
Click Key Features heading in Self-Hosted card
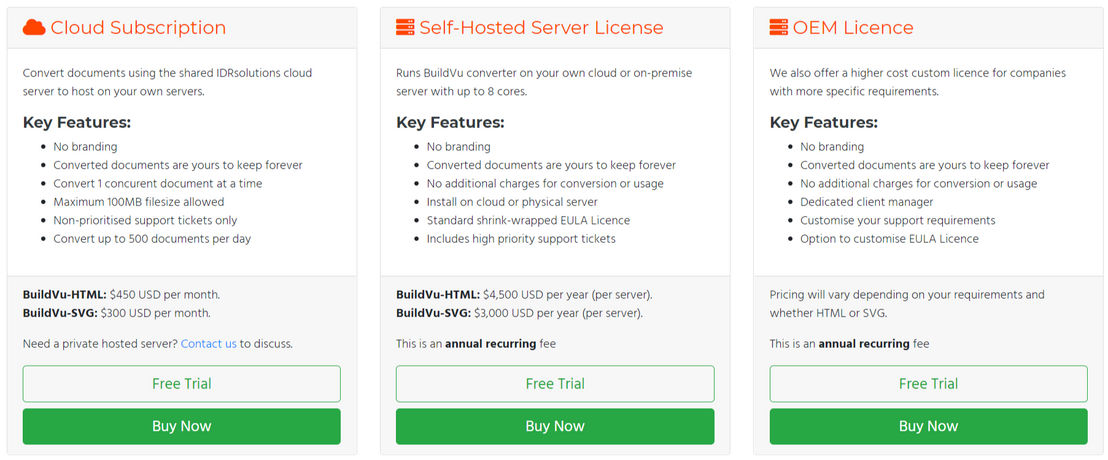point(450,122)
